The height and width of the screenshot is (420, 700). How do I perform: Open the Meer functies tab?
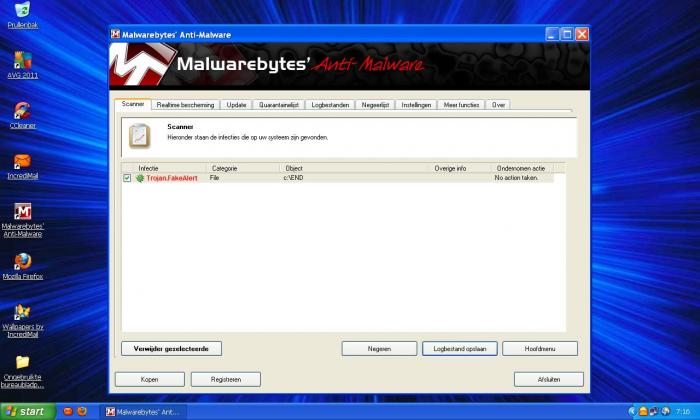tap(461, 105)
